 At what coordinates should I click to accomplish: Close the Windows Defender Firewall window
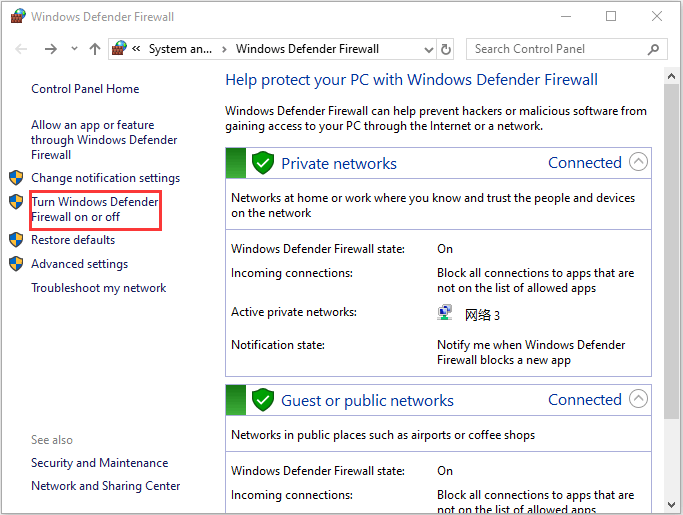(x=657, y=17)
